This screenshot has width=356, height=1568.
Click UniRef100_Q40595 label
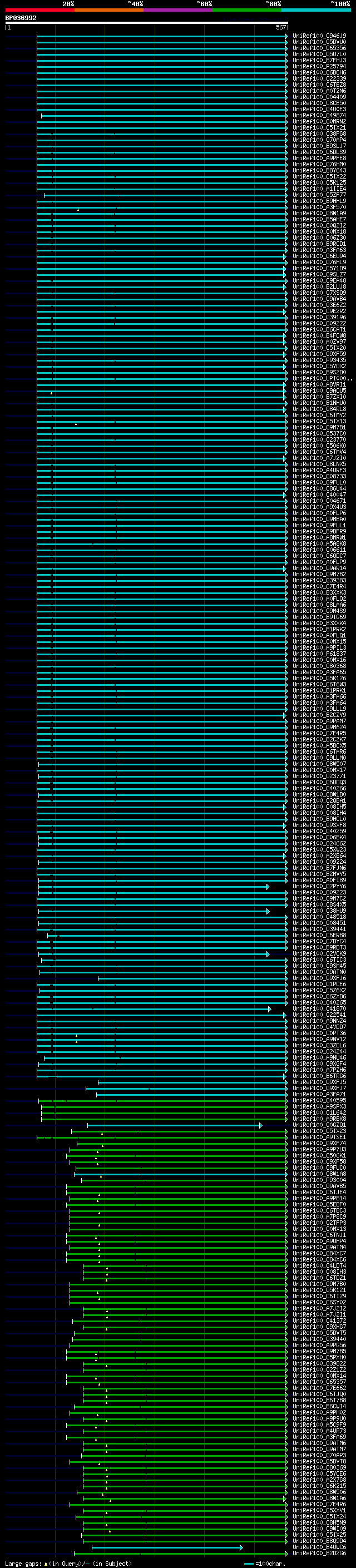click(319, 1101)
